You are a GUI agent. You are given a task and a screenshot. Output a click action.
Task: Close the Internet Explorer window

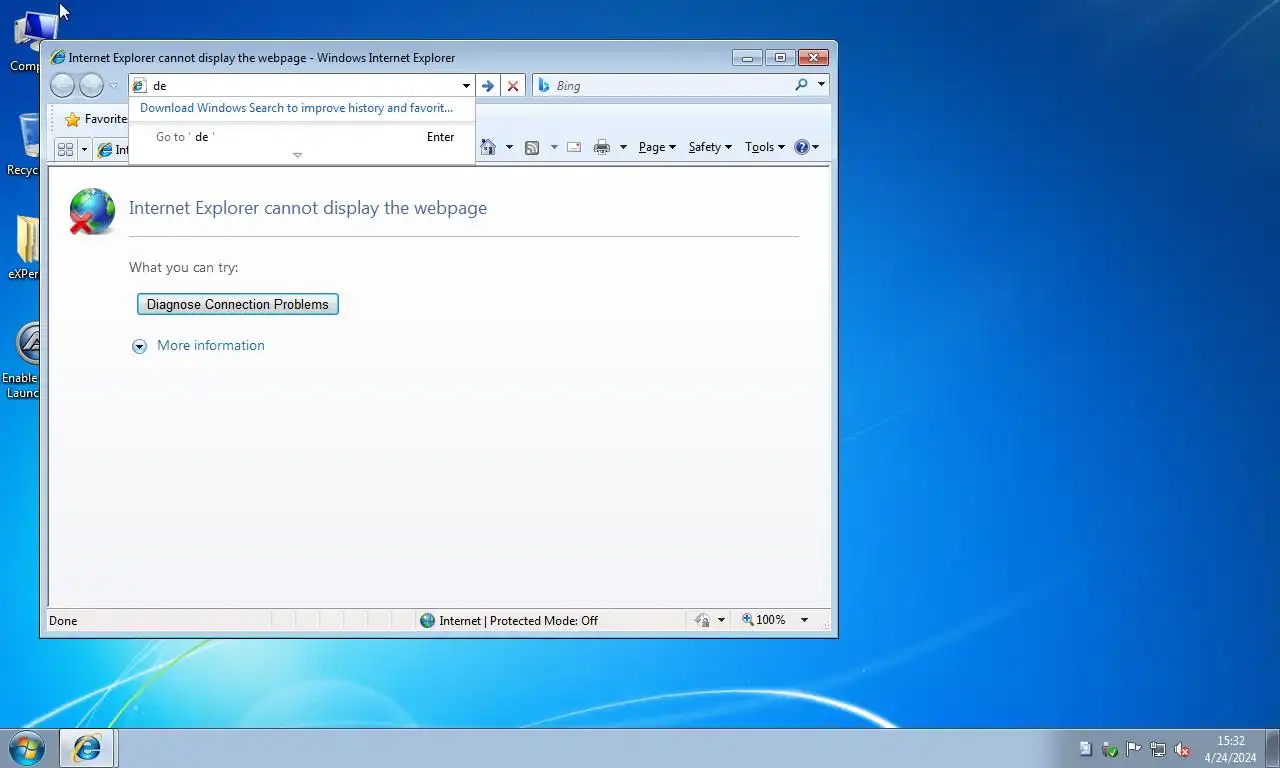click(x=814, y=58)
